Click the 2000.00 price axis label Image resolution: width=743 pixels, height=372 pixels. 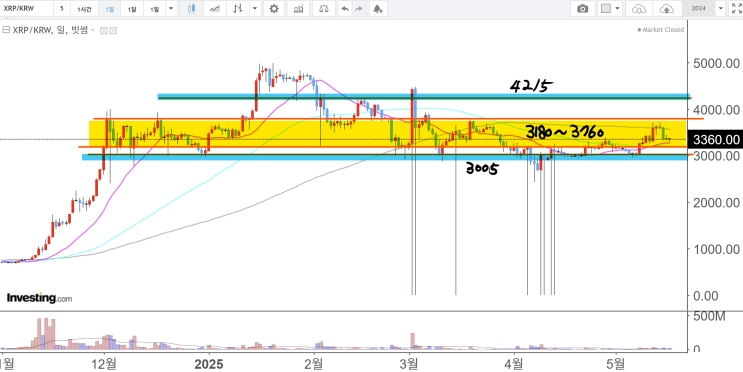716,202
